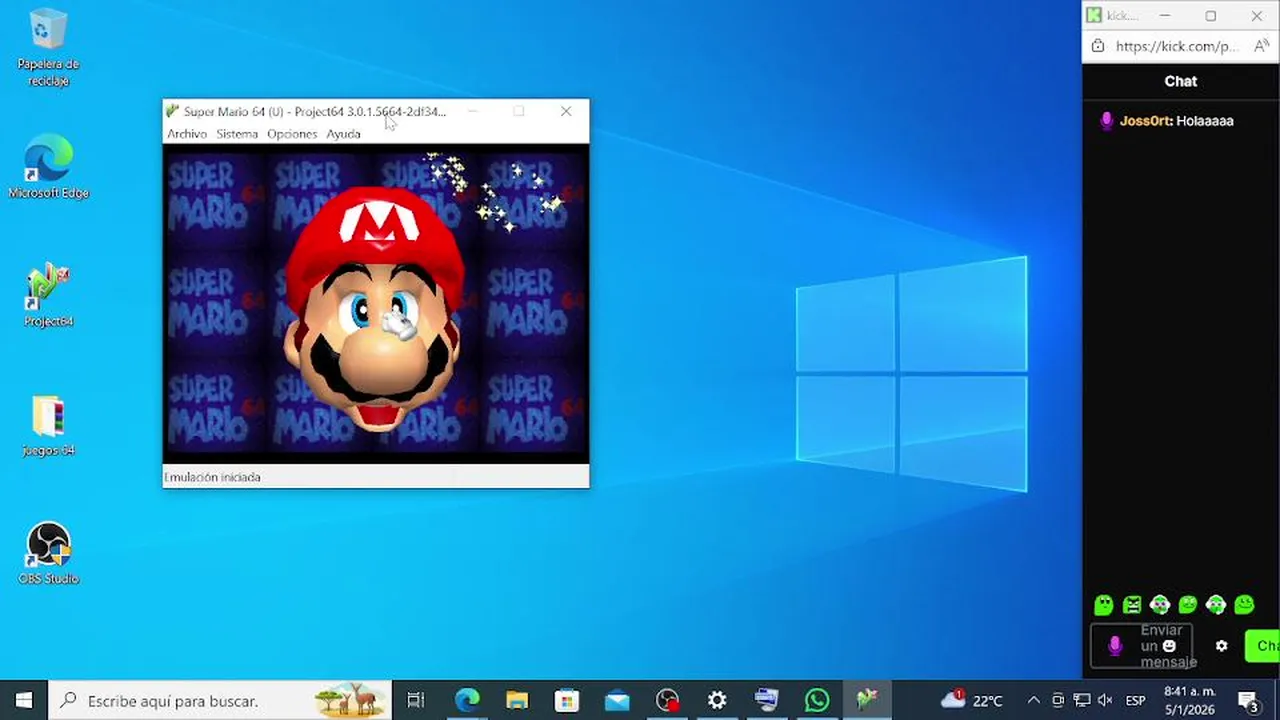Click the ESP language indicator
The image size is (1280, 720).
1136,700
